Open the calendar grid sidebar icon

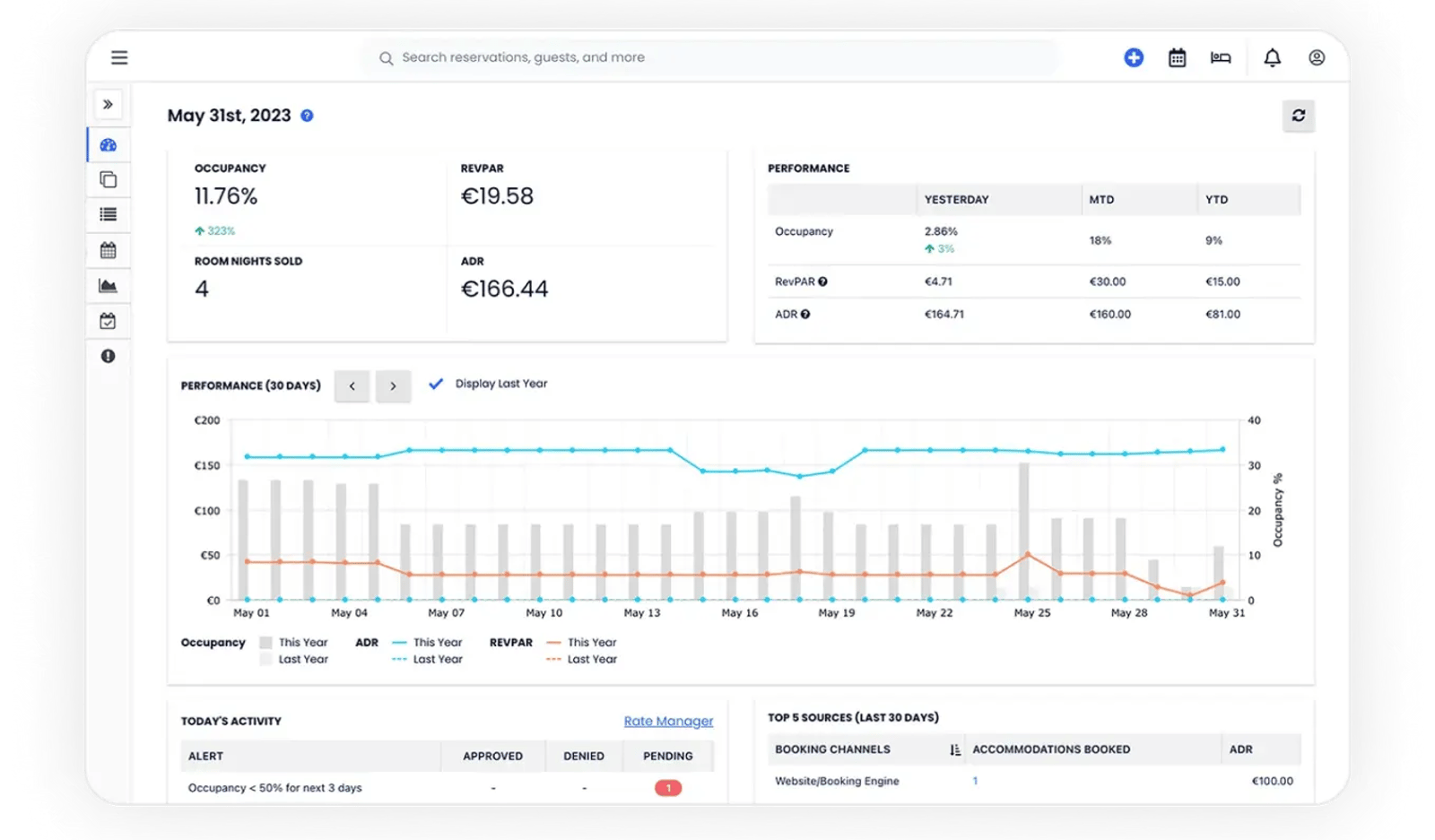point(109,250)
